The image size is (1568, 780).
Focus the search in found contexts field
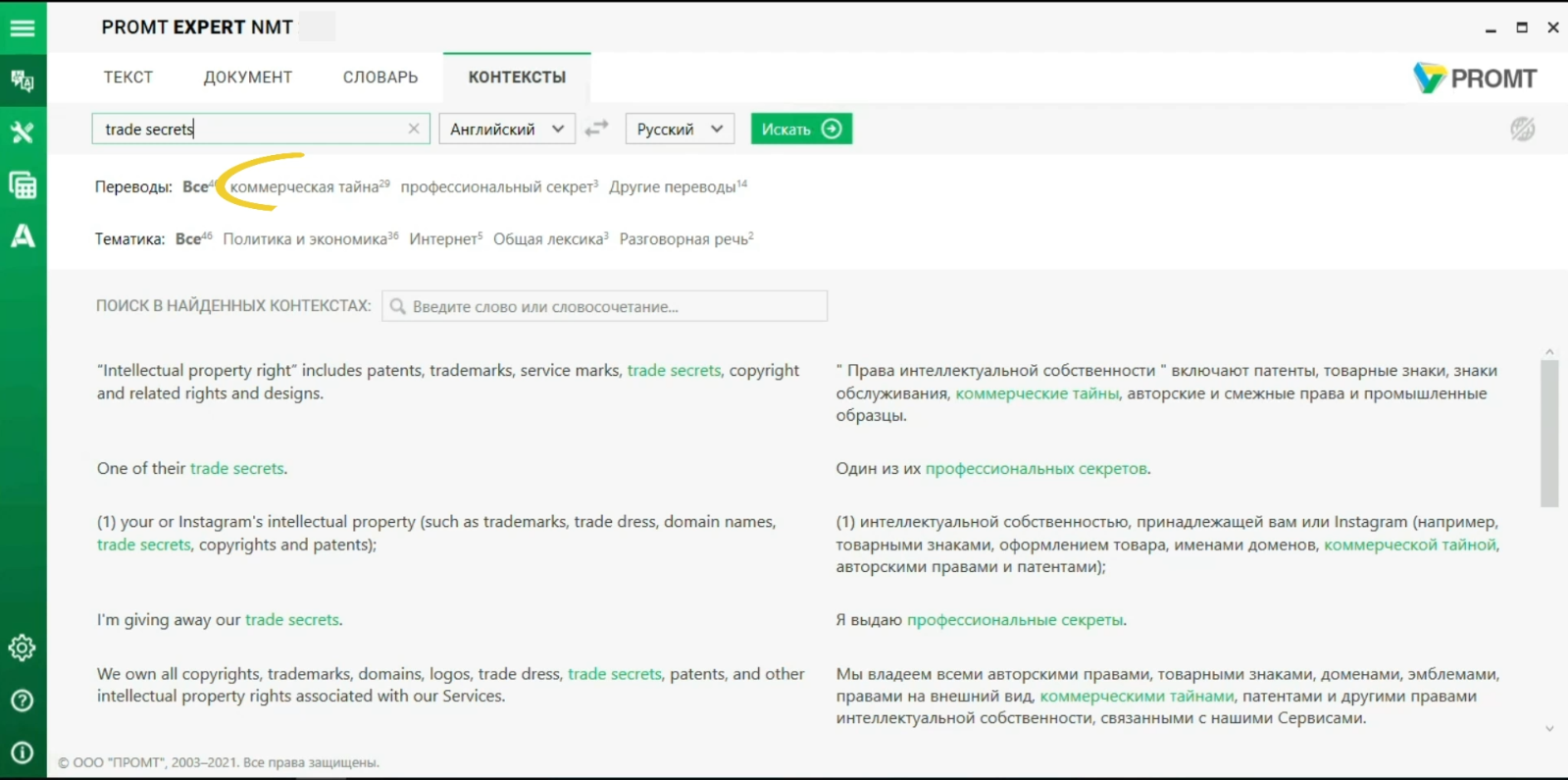pyautogui.click(x=604, y=306)
